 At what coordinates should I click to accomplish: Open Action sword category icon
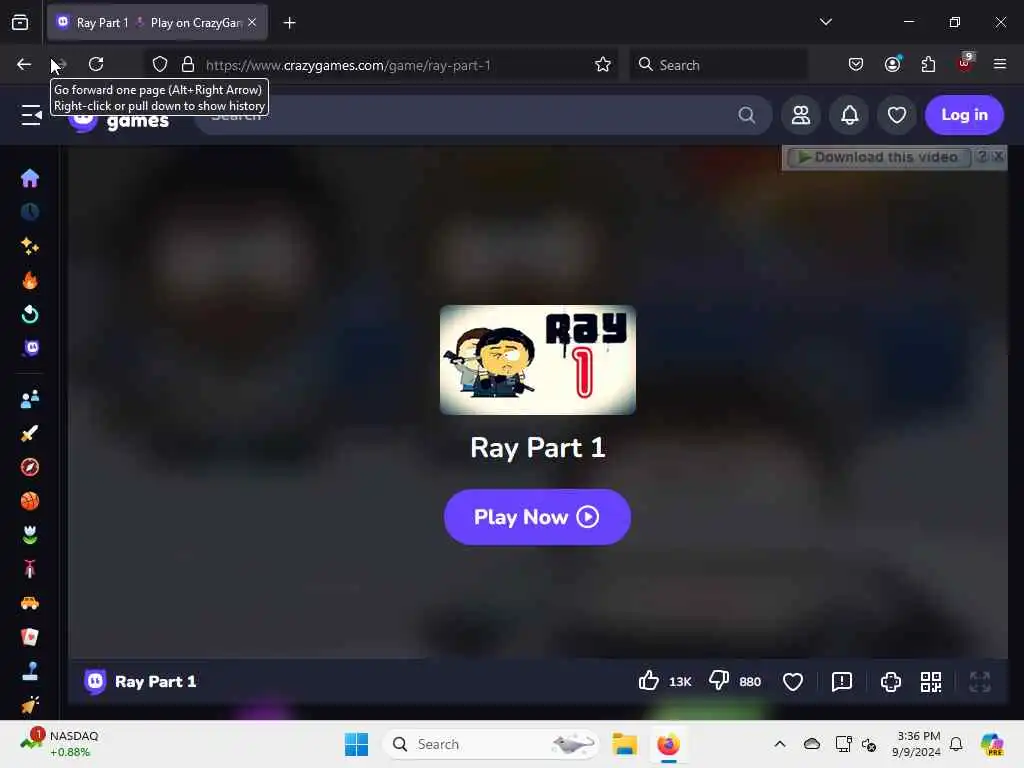click(x=30, y=433)
